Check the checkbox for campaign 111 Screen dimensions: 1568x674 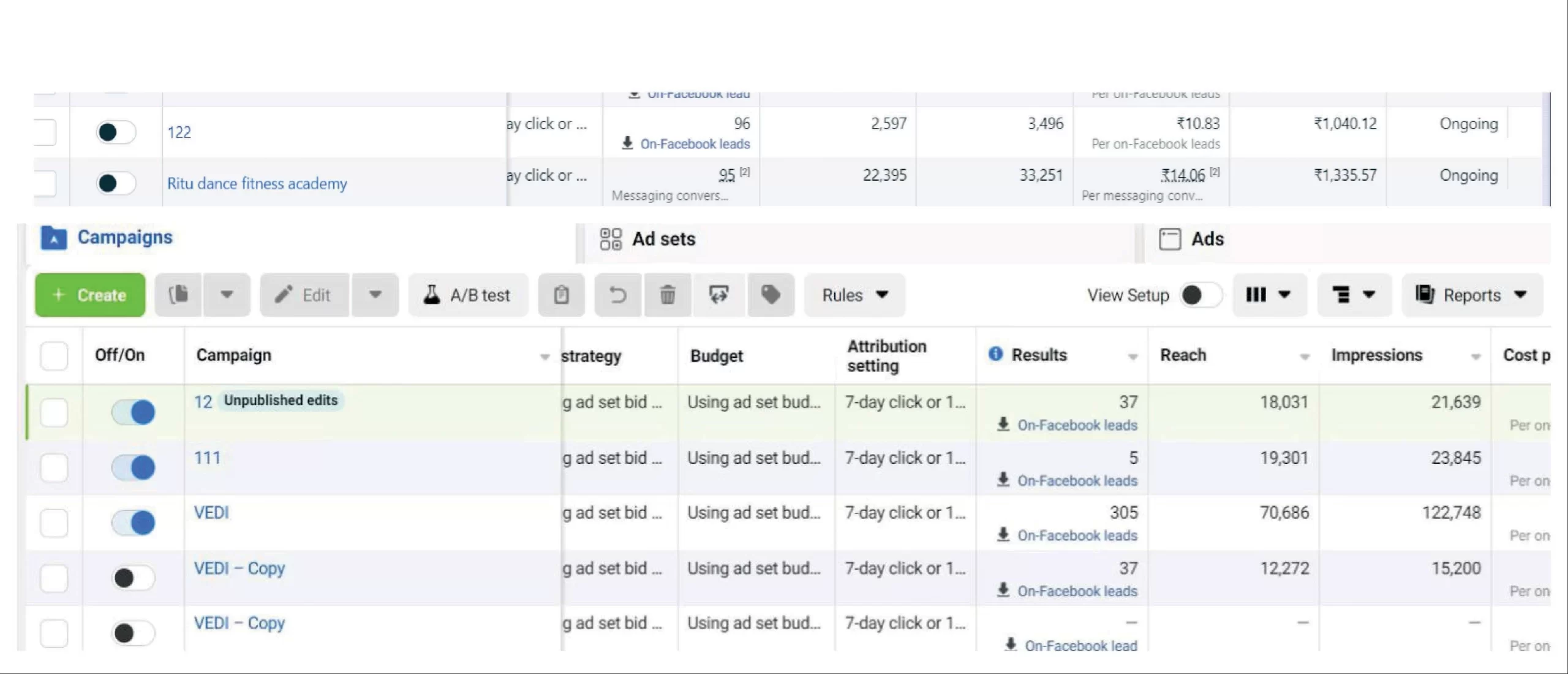pyautogui.click(x=54, y=468)
